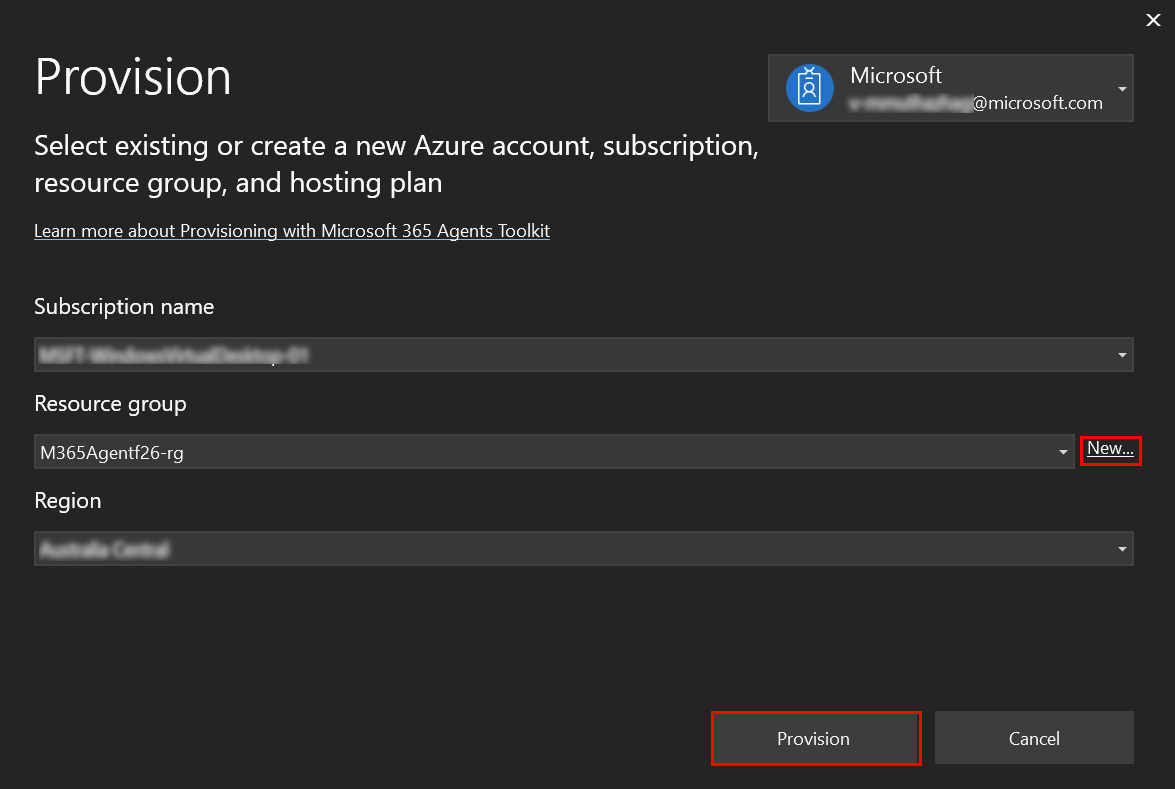Expand the Region dropdown arrow
Image resolution: width=1175 pixels, height=789 pixels.
click(1122, 549)
